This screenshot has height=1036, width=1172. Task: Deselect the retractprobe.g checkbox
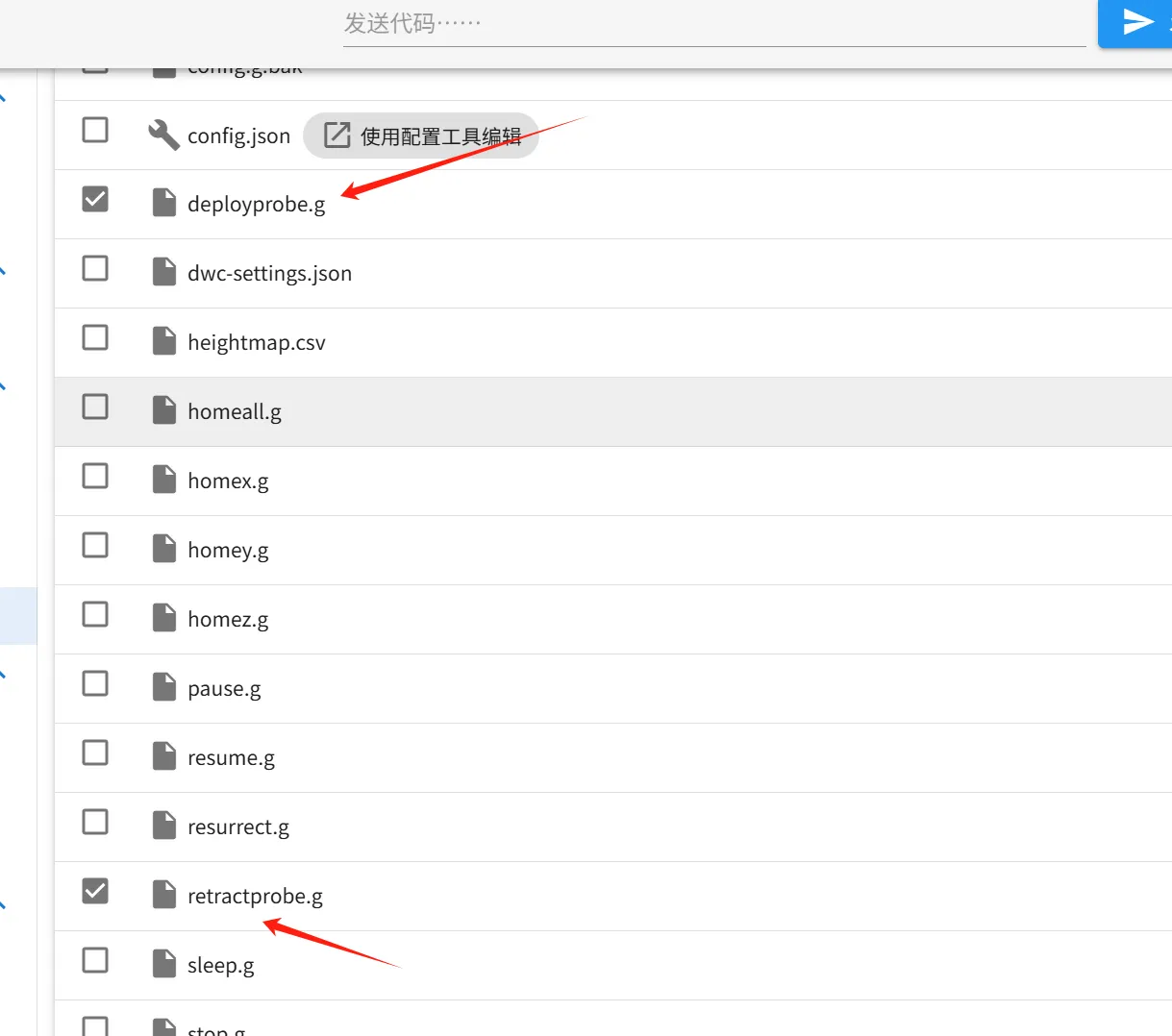coord(95,891)
